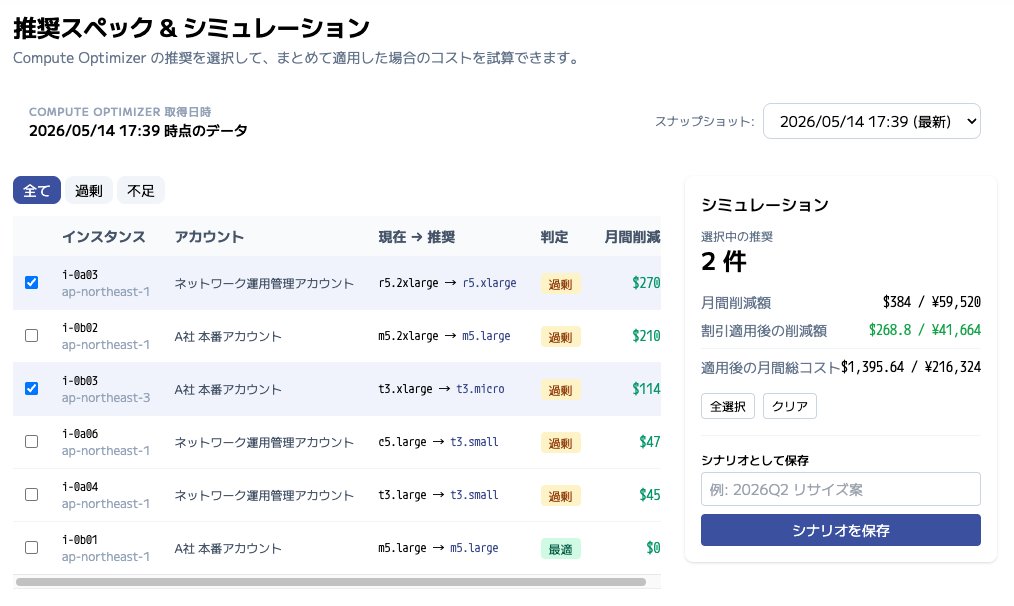This screenshot has width=1014, height=606.
Task: Click the シミュレーション panel heading
Action: point(765,205)
